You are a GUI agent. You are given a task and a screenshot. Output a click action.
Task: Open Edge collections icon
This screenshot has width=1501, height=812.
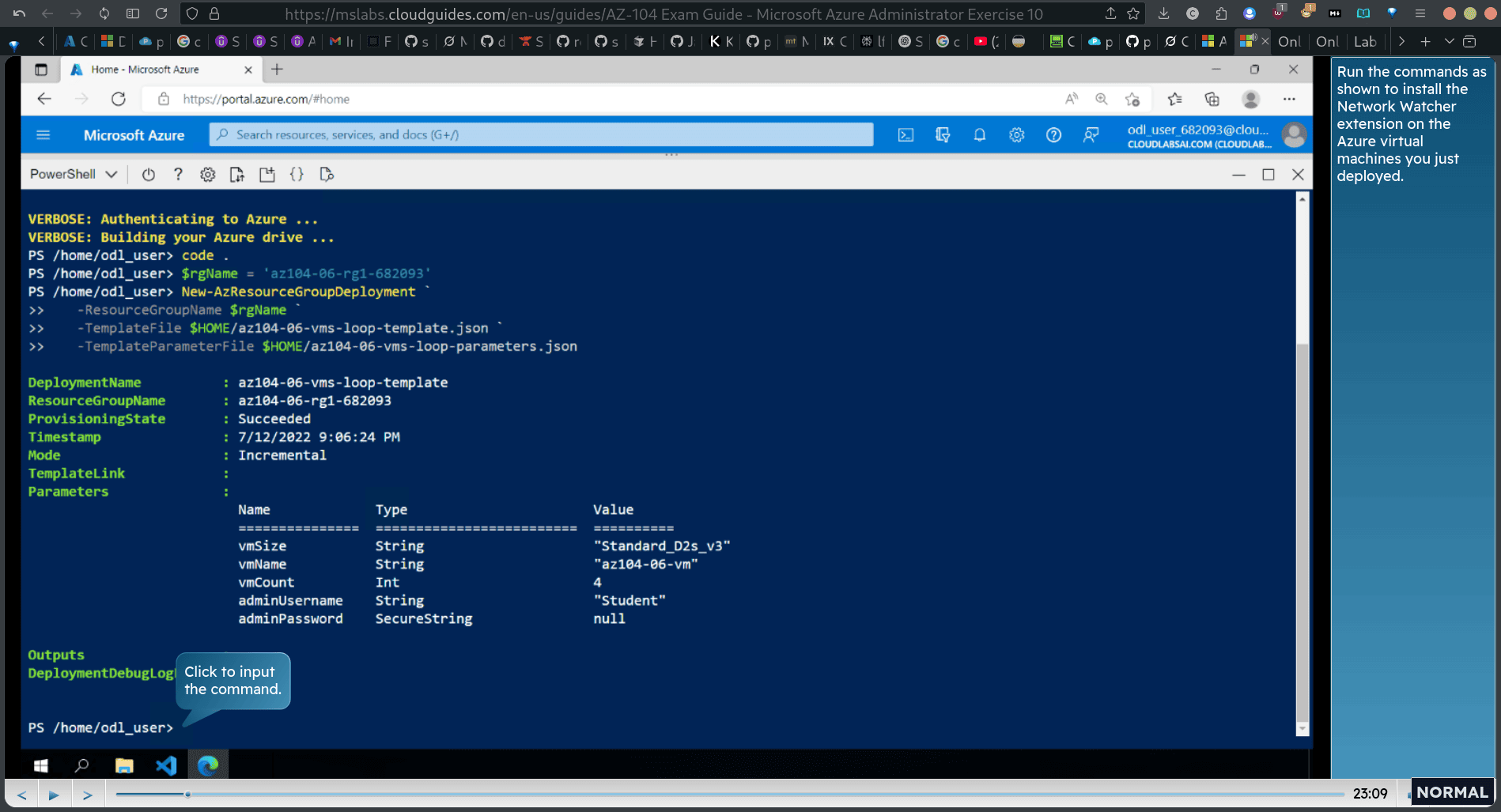click(1212, 99)
